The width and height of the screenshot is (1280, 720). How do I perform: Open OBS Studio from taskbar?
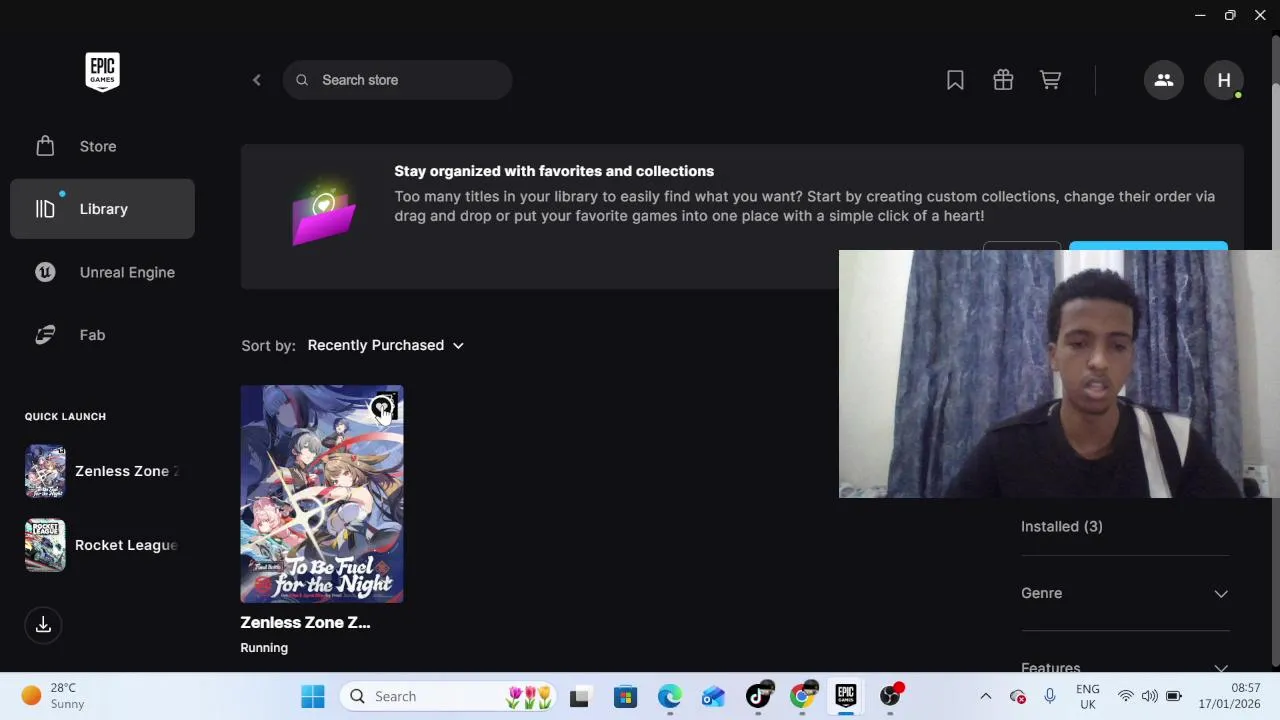click(x=890, y=696)
